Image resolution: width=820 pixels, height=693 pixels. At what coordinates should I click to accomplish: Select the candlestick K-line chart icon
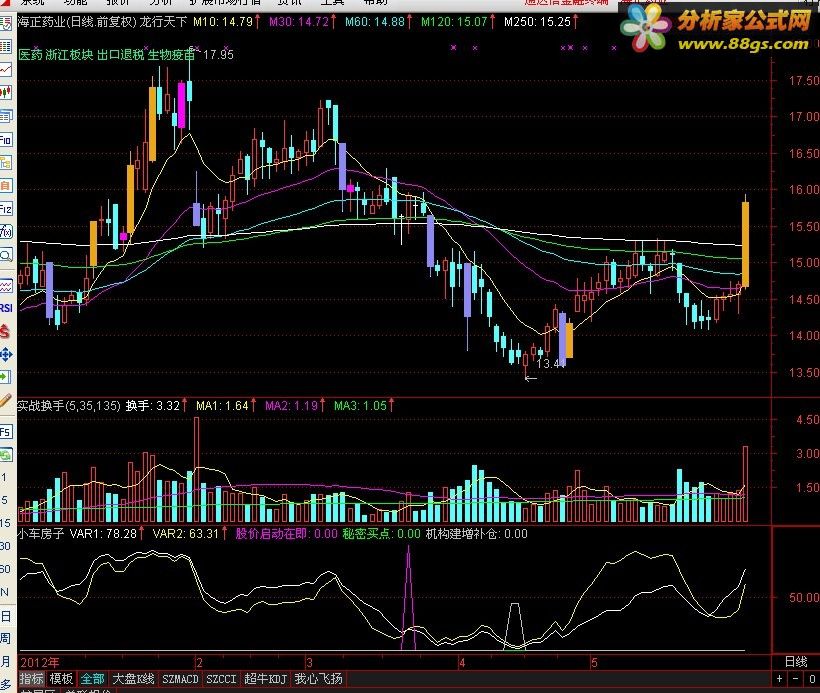tap(5, 93)
